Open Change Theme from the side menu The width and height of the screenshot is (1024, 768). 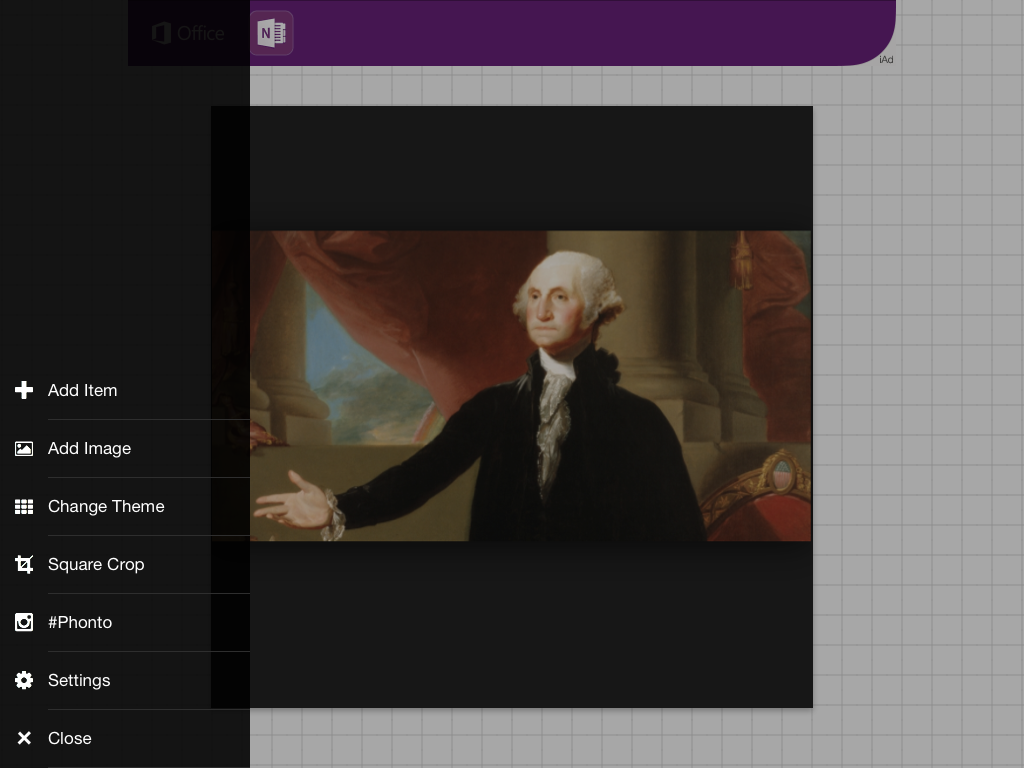pos(125,507)
